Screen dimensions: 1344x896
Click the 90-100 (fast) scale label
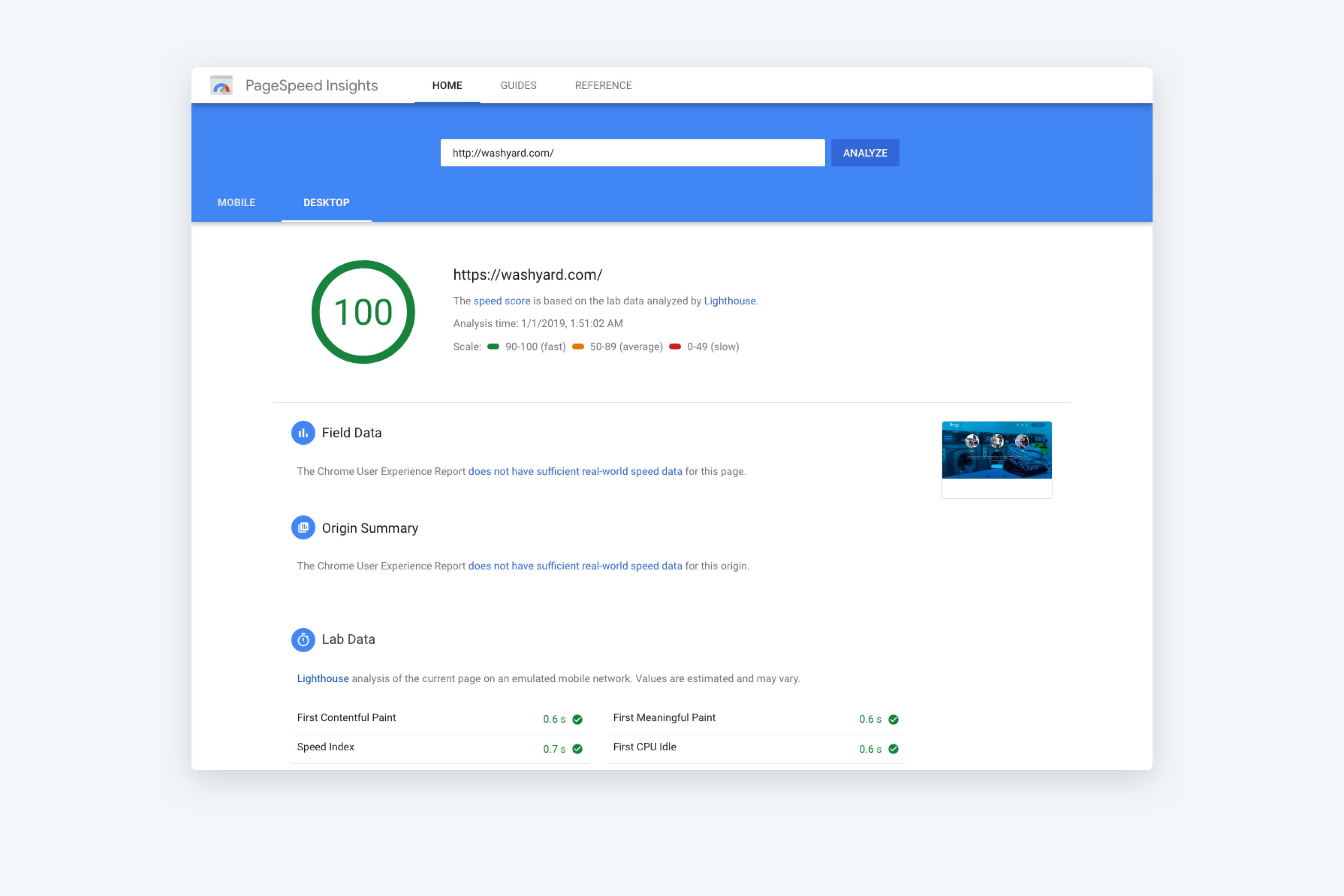(x=535, y=346)
